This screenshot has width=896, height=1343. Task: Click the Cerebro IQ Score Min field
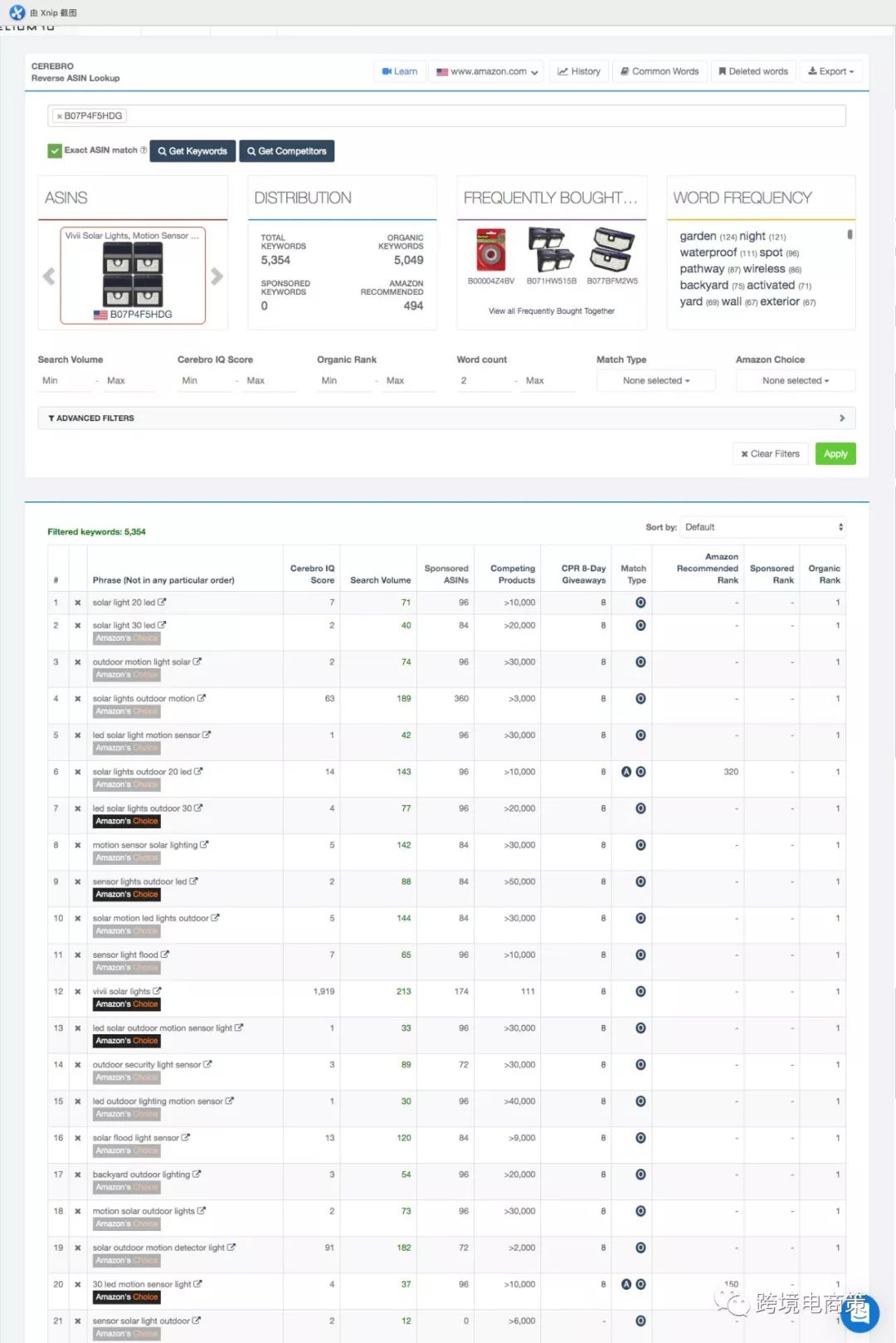[204, 381]
